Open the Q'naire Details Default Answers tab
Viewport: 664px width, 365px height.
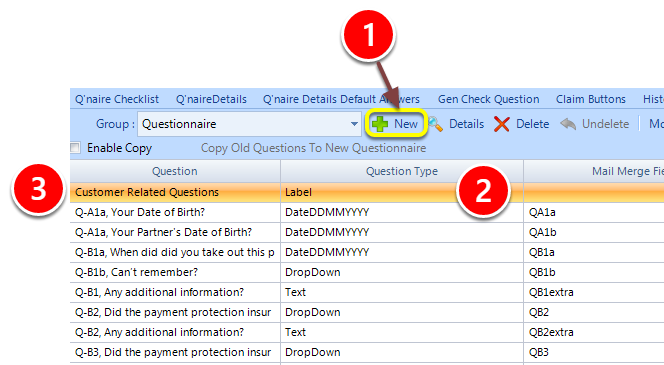tap(341, 99)
